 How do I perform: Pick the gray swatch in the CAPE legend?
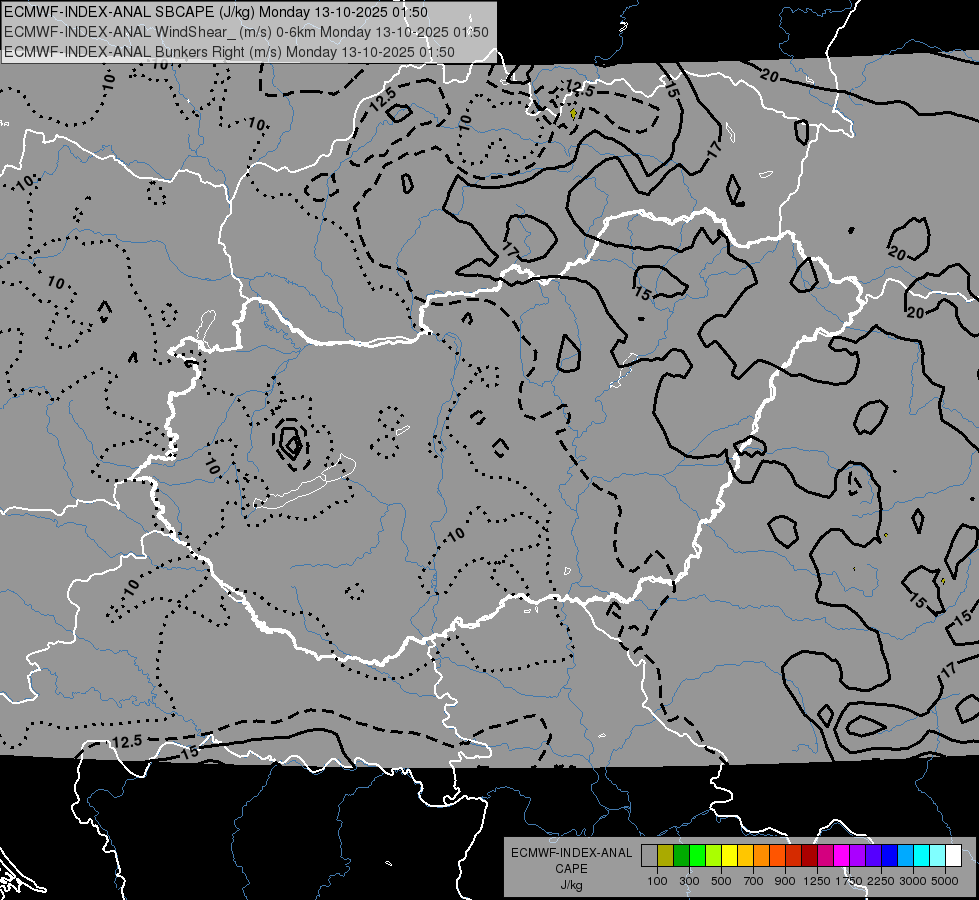click(x=649, y=856)
